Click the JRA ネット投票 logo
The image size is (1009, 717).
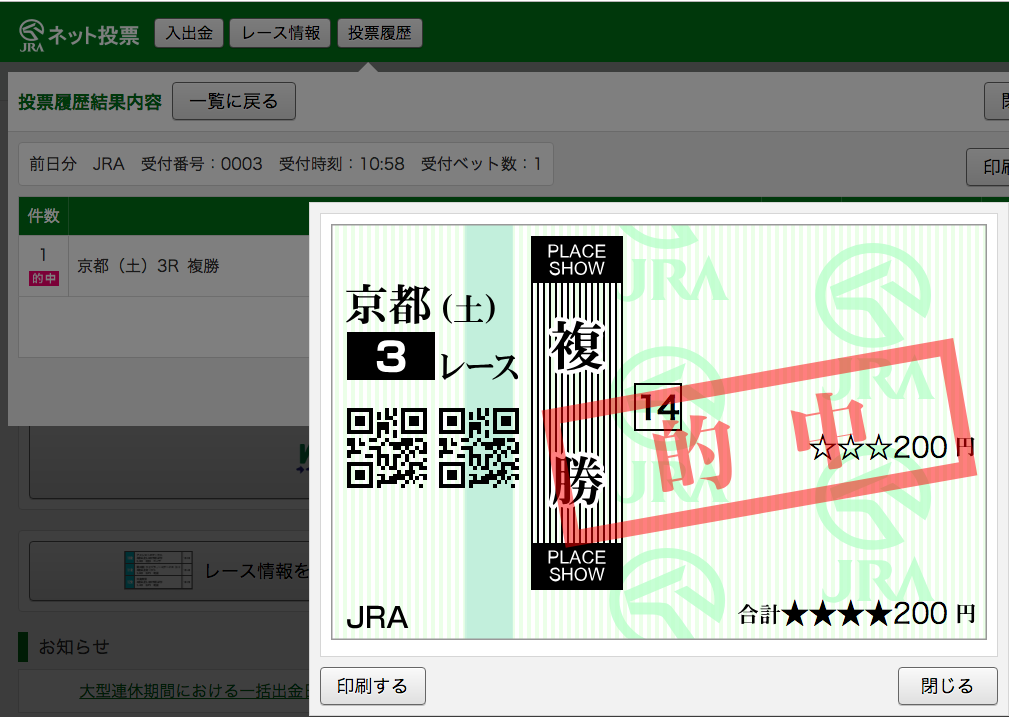tap(79, 35)
